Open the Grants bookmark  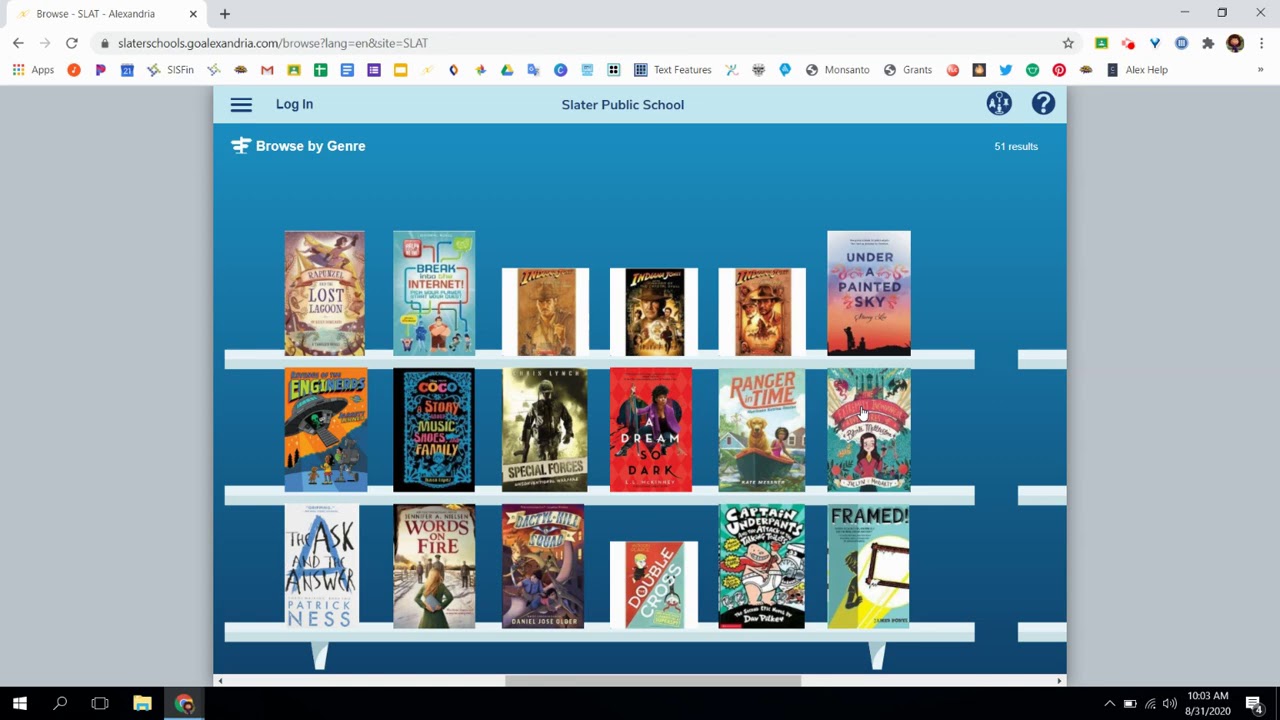[907, 70]
